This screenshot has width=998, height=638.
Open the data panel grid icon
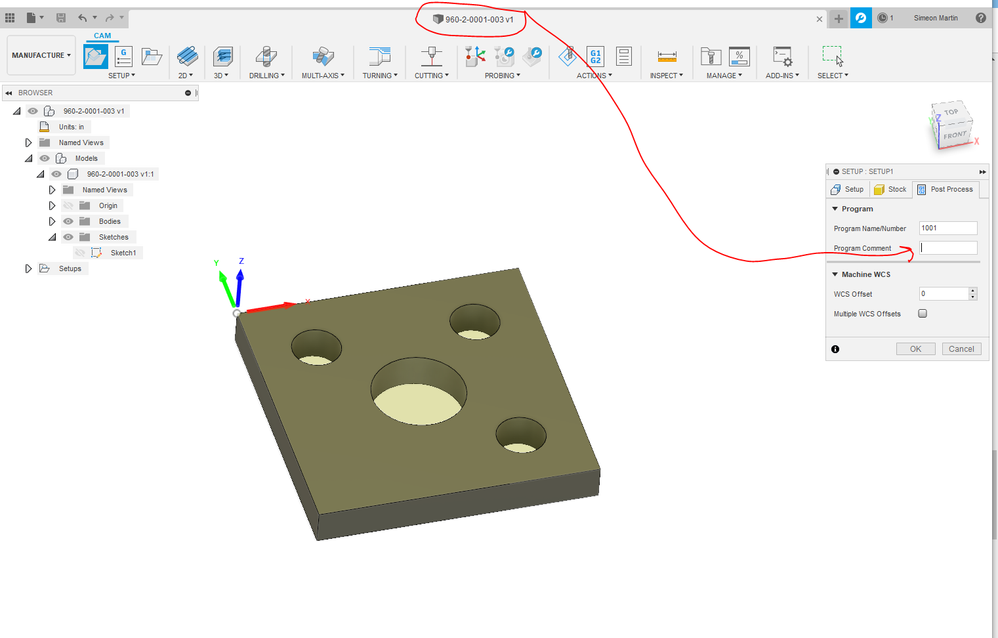[x=10, y=18]
